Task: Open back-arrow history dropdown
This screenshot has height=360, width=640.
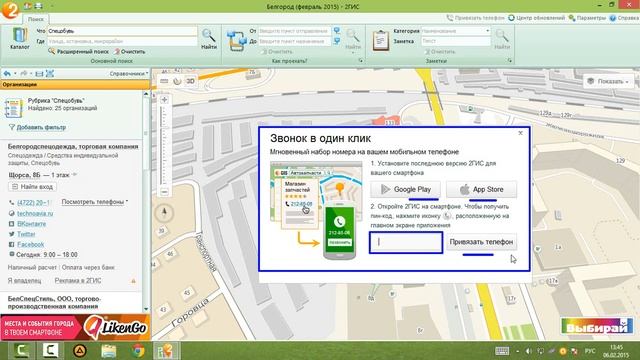Action: [x=15, y=73]
